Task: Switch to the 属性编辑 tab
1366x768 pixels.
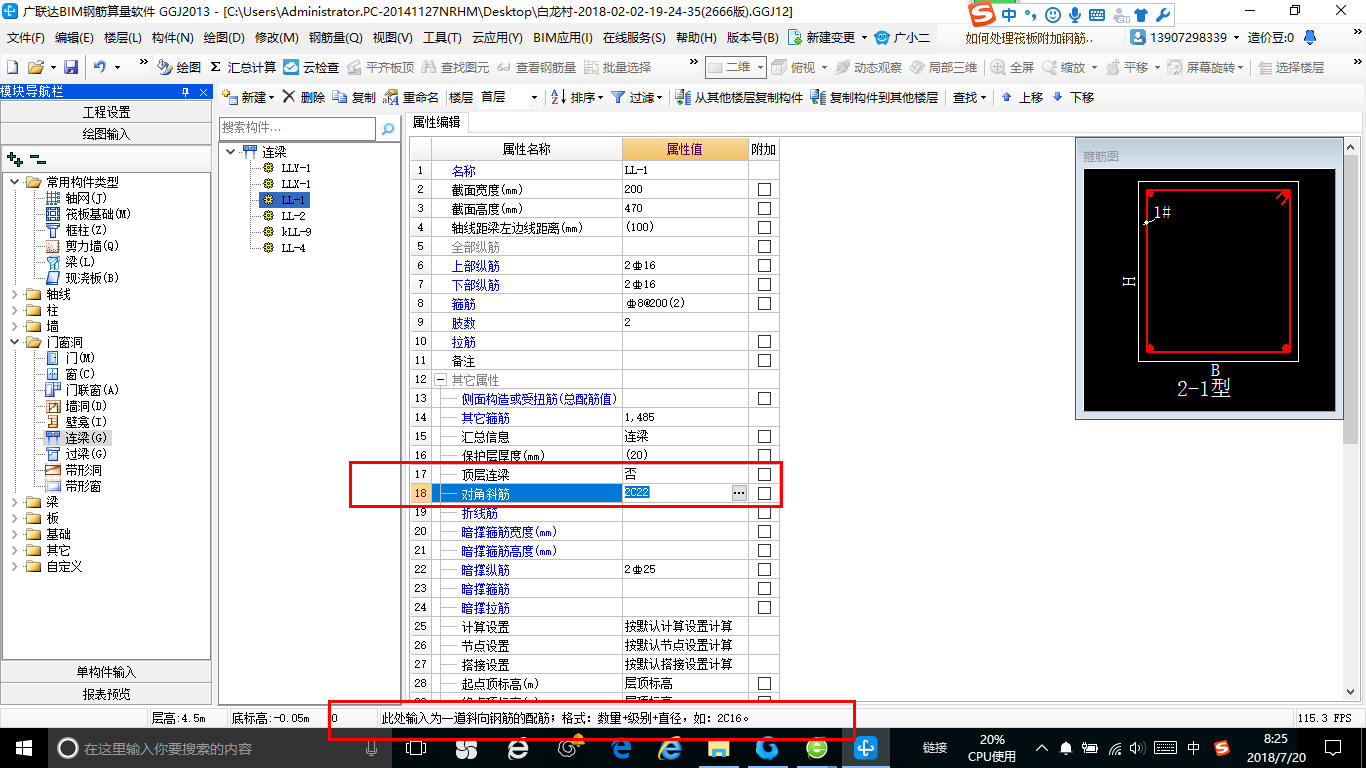Action: pos(437,122)
